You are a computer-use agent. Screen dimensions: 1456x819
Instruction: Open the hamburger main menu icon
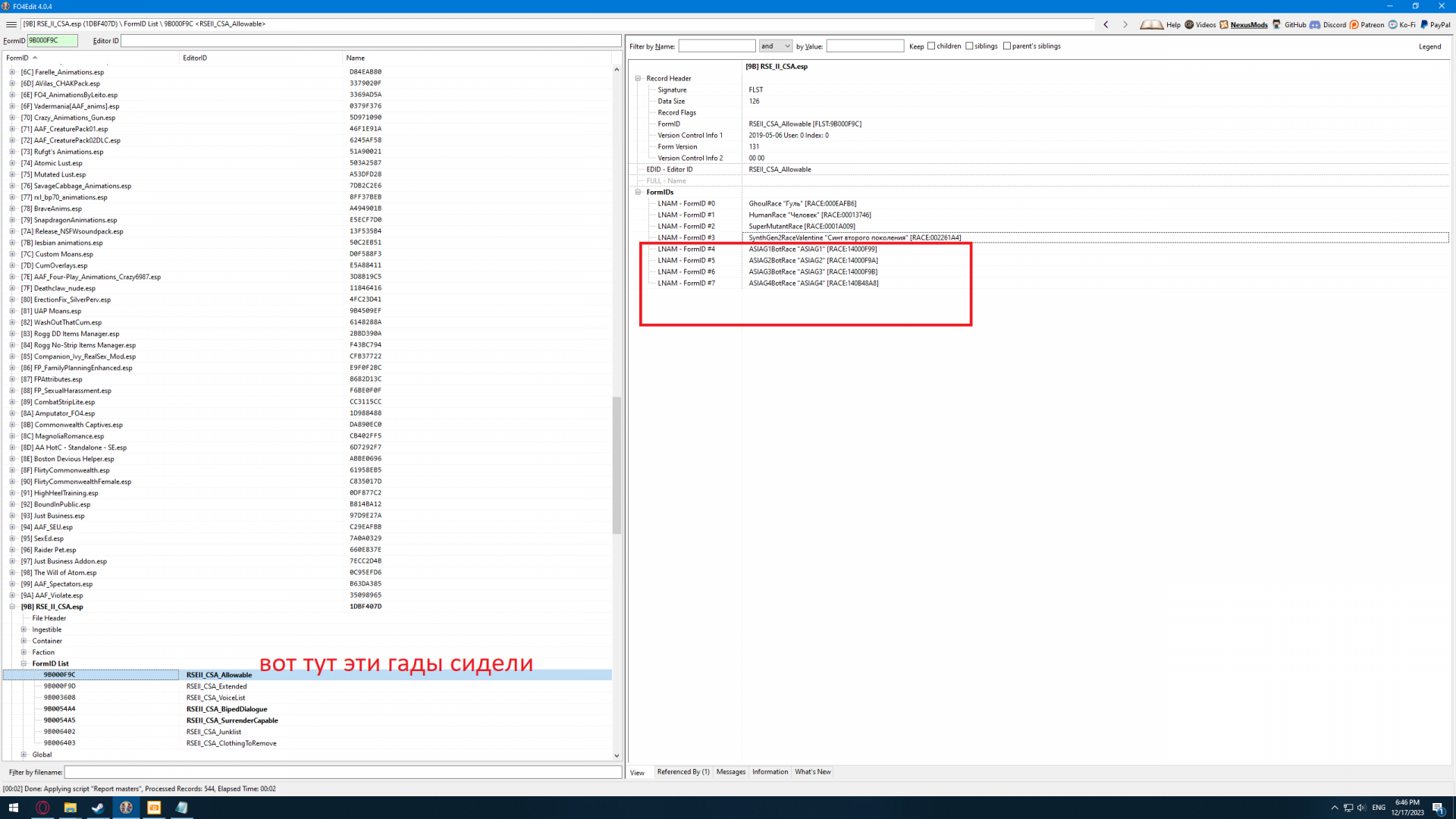(11, 24)
